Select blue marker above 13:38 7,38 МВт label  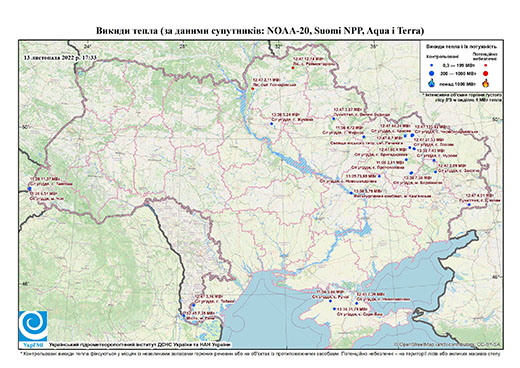click(411, 173)
